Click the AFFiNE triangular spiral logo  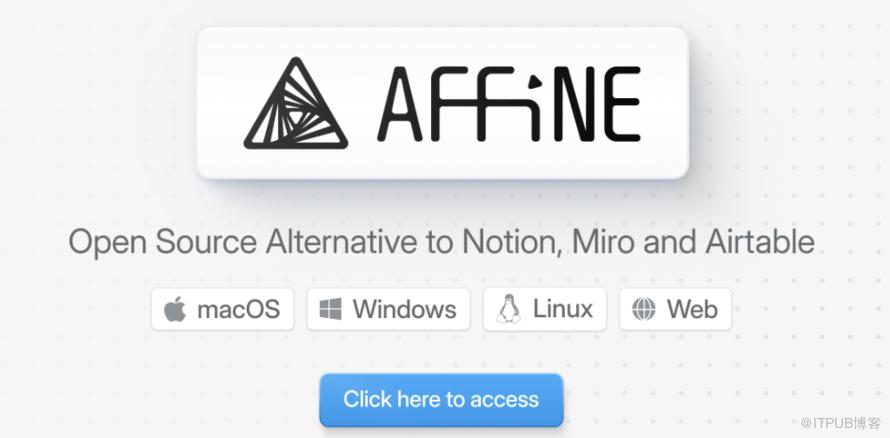pos(295,105)
